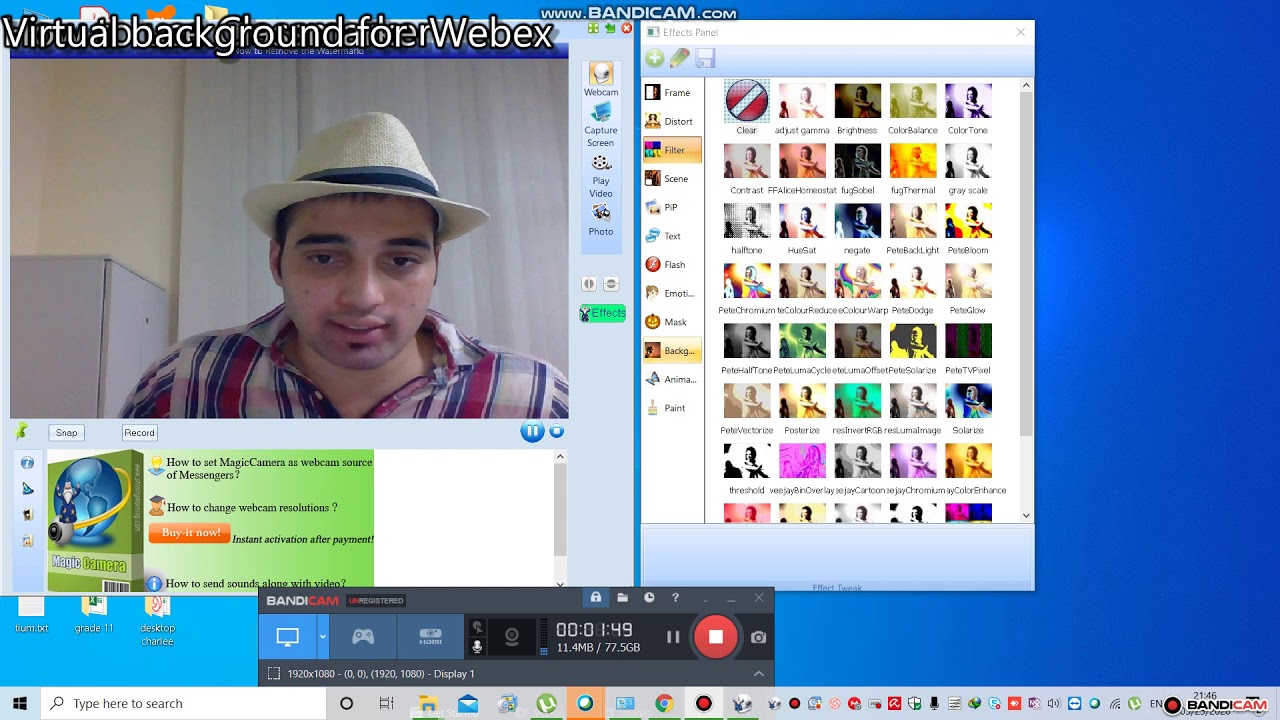
Task: Open the PiP effects category
Action: click(x=671, y=208)
